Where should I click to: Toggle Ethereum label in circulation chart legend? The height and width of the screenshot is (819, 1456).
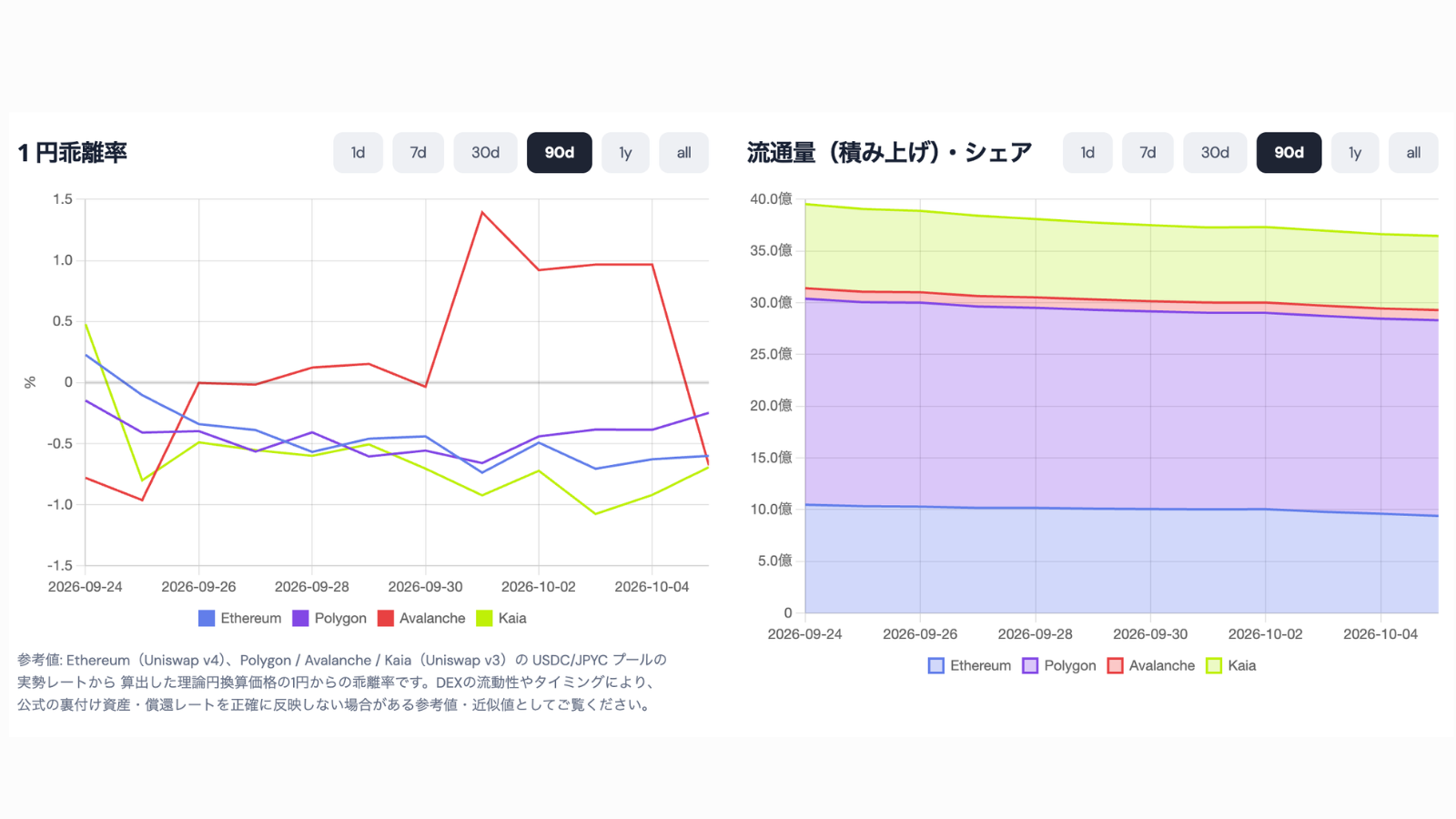(981, 666)
